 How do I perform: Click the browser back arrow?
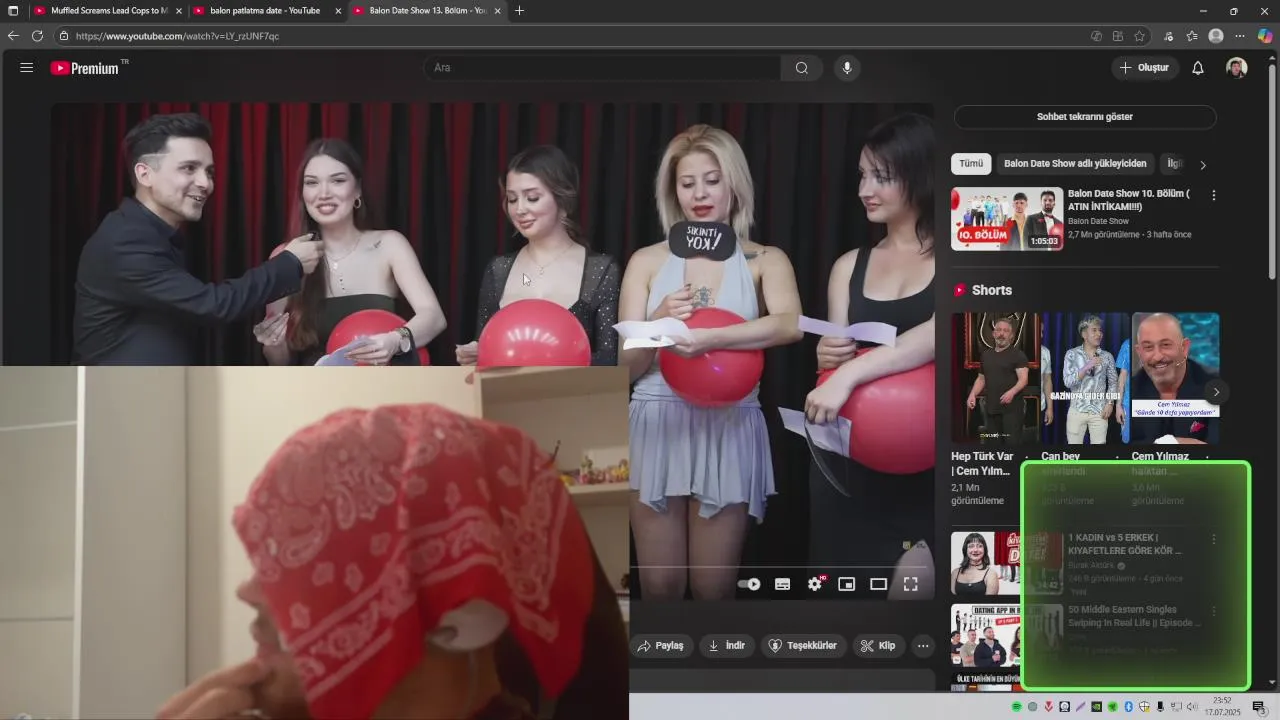13,36
